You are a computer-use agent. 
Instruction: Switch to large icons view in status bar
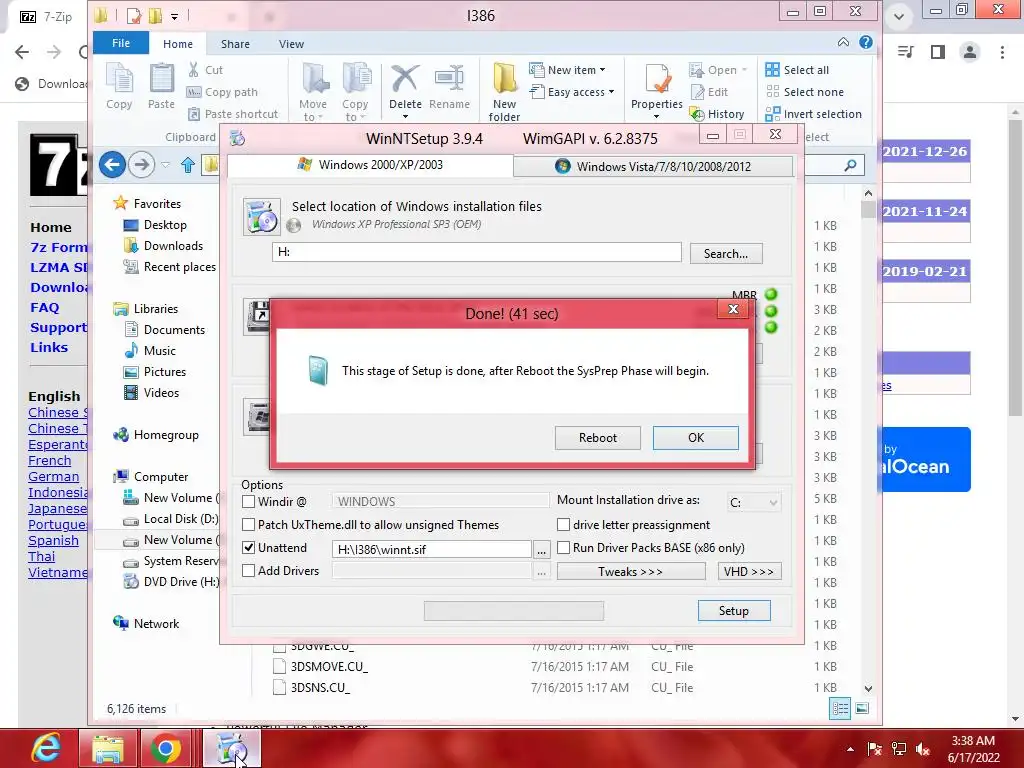(862, 709)
